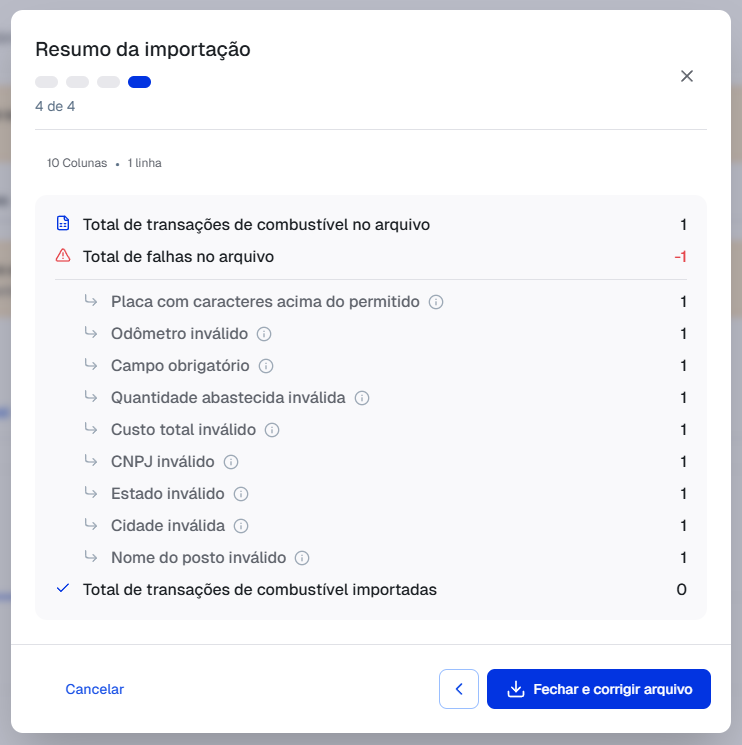The image size is (742, 745).
Task: Show info for Nome do posto inválido
Action: pos(302,558)
